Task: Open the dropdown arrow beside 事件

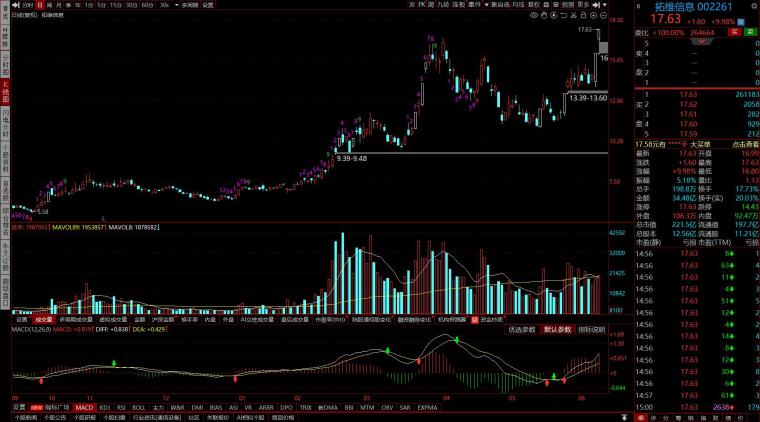Action: tap(486, 5)
